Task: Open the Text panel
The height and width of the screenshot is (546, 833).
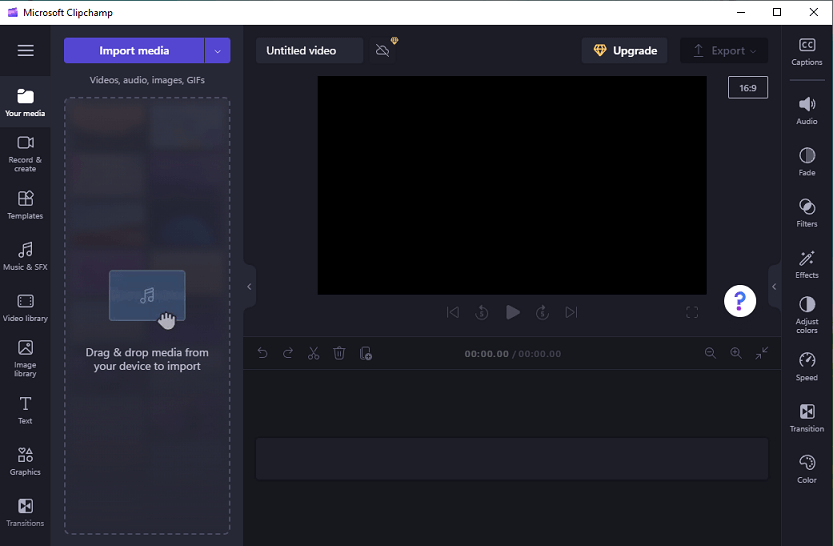Action: click(x=25, y=410)
